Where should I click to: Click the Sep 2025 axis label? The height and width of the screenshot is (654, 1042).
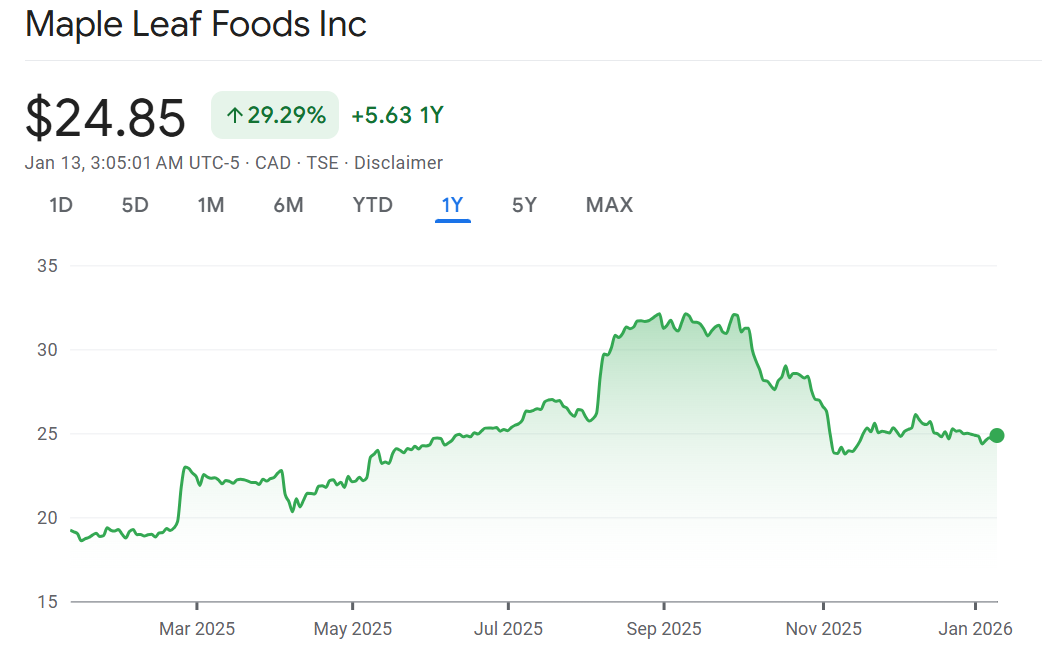click(x=663, y=629)
